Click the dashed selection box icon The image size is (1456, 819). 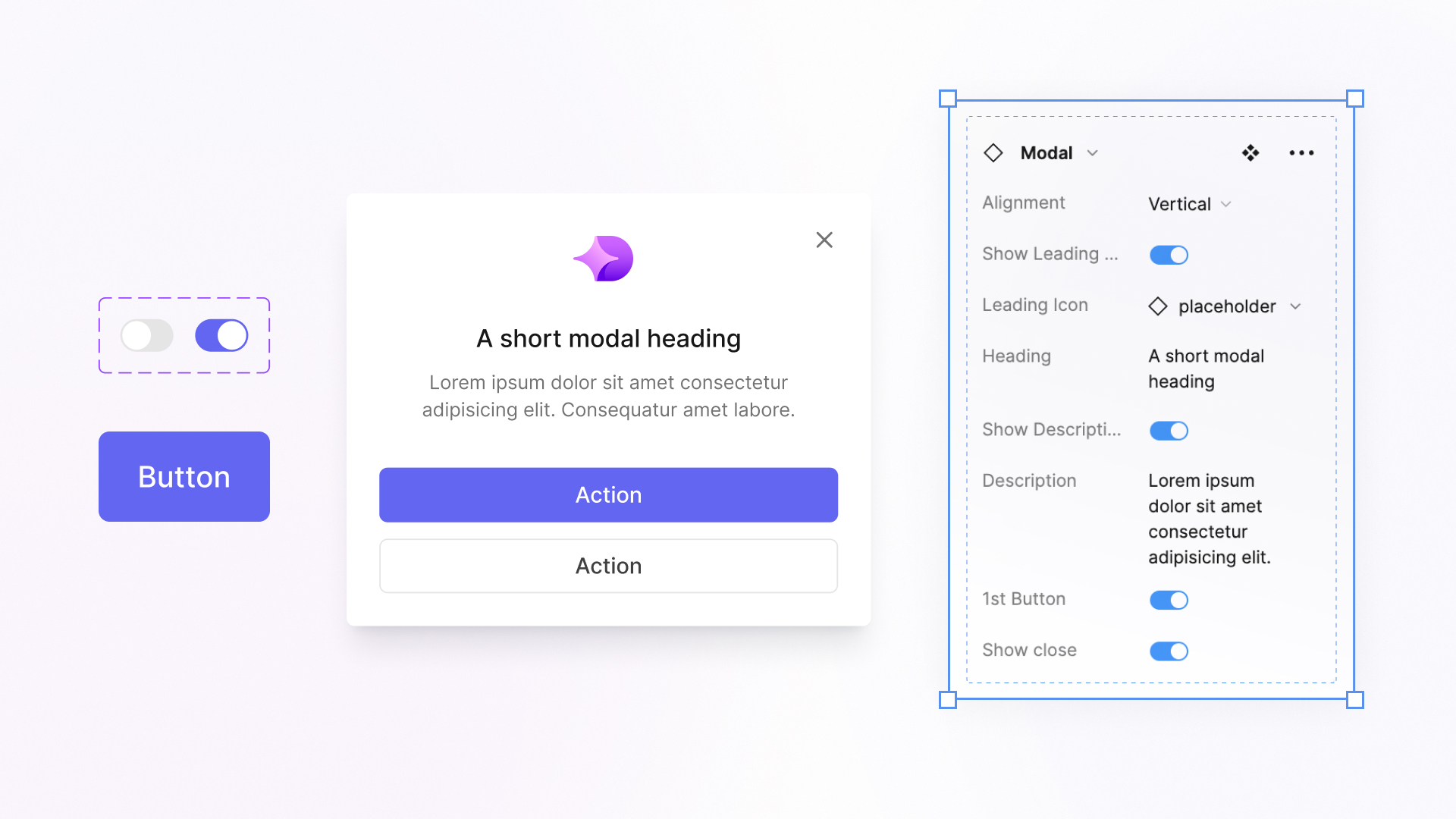tap(185, 333)
